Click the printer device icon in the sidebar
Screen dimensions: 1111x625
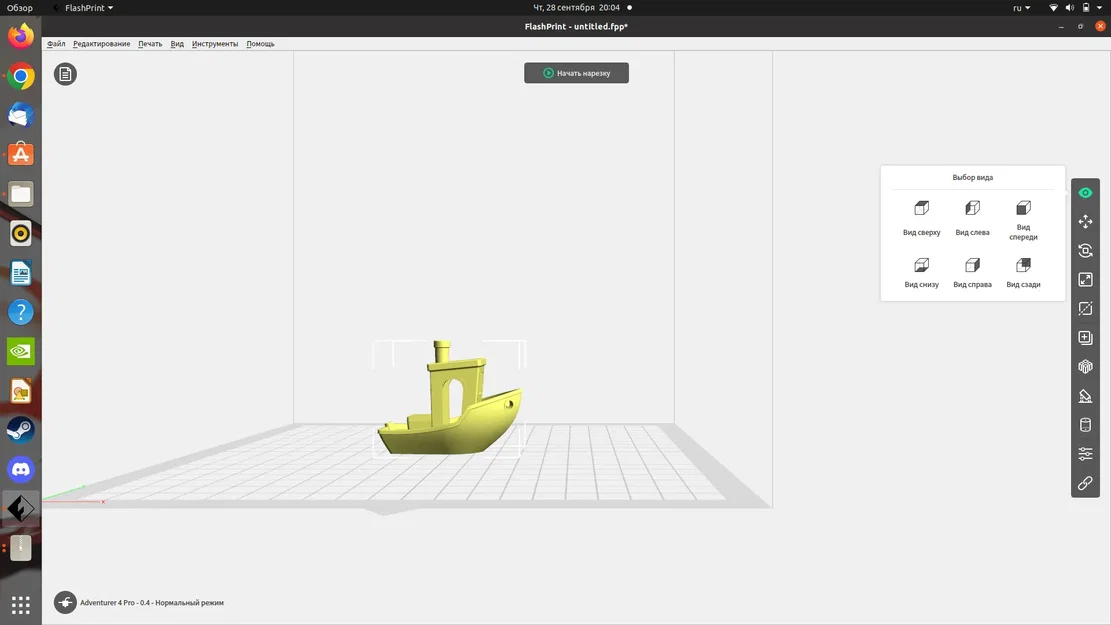pyautogui.click(x=1085, y=424)
